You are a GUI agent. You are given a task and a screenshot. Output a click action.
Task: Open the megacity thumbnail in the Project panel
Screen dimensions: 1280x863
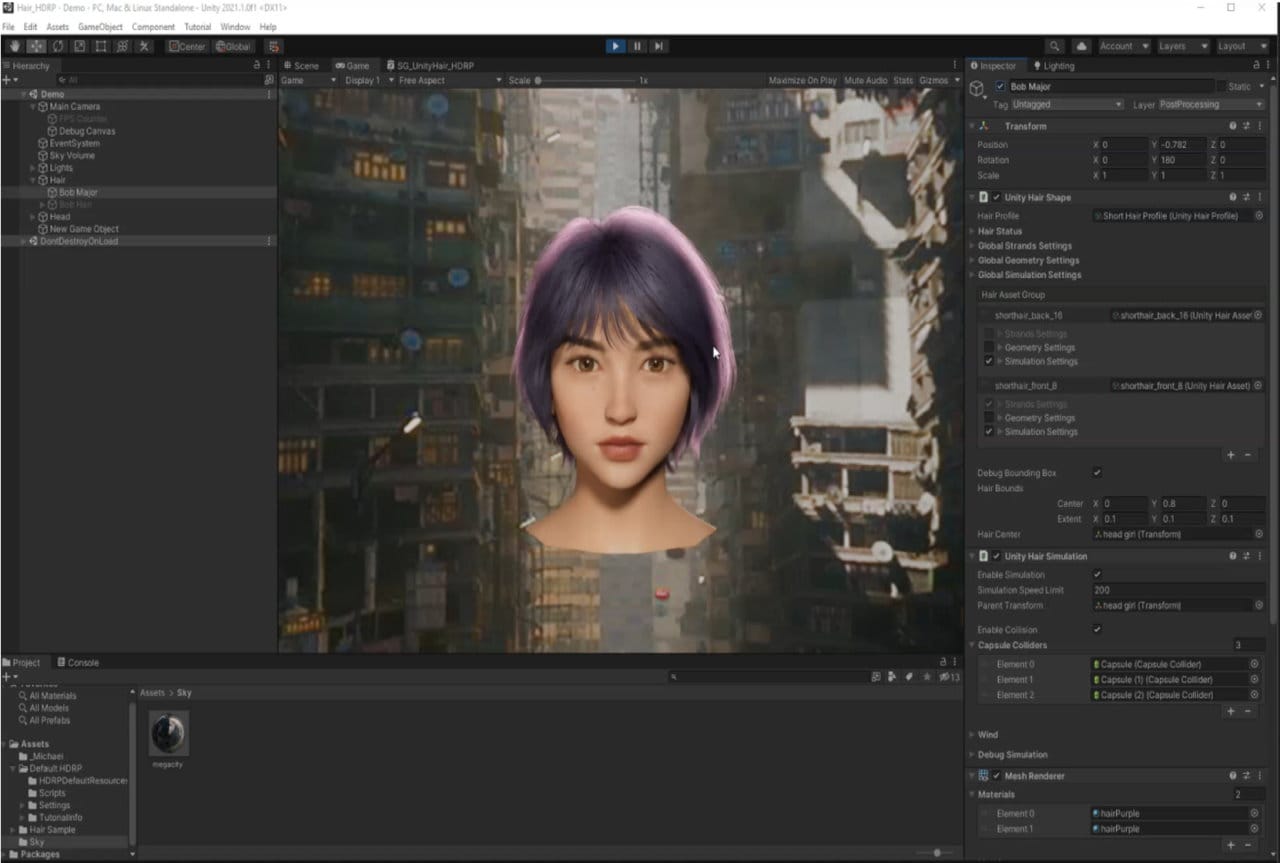tap(168, 733)
